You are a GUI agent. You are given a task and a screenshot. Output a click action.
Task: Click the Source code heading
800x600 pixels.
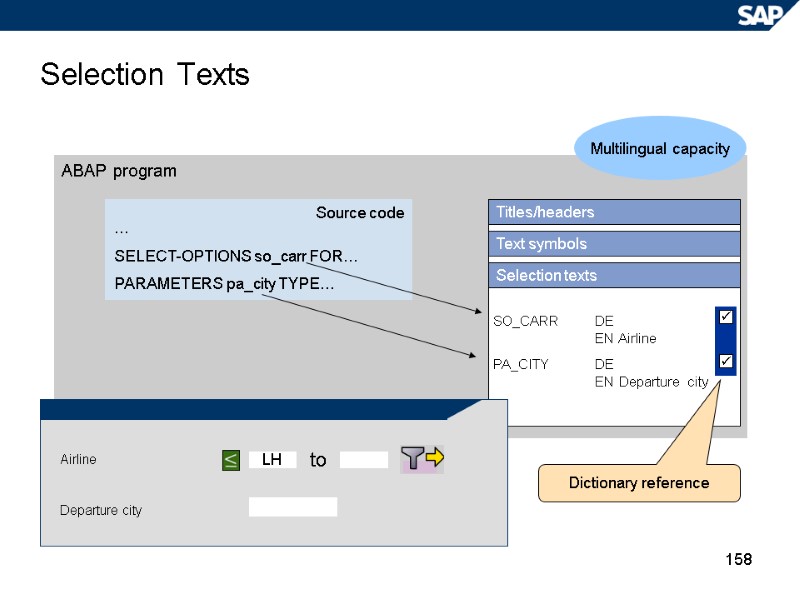click(359, 213)
